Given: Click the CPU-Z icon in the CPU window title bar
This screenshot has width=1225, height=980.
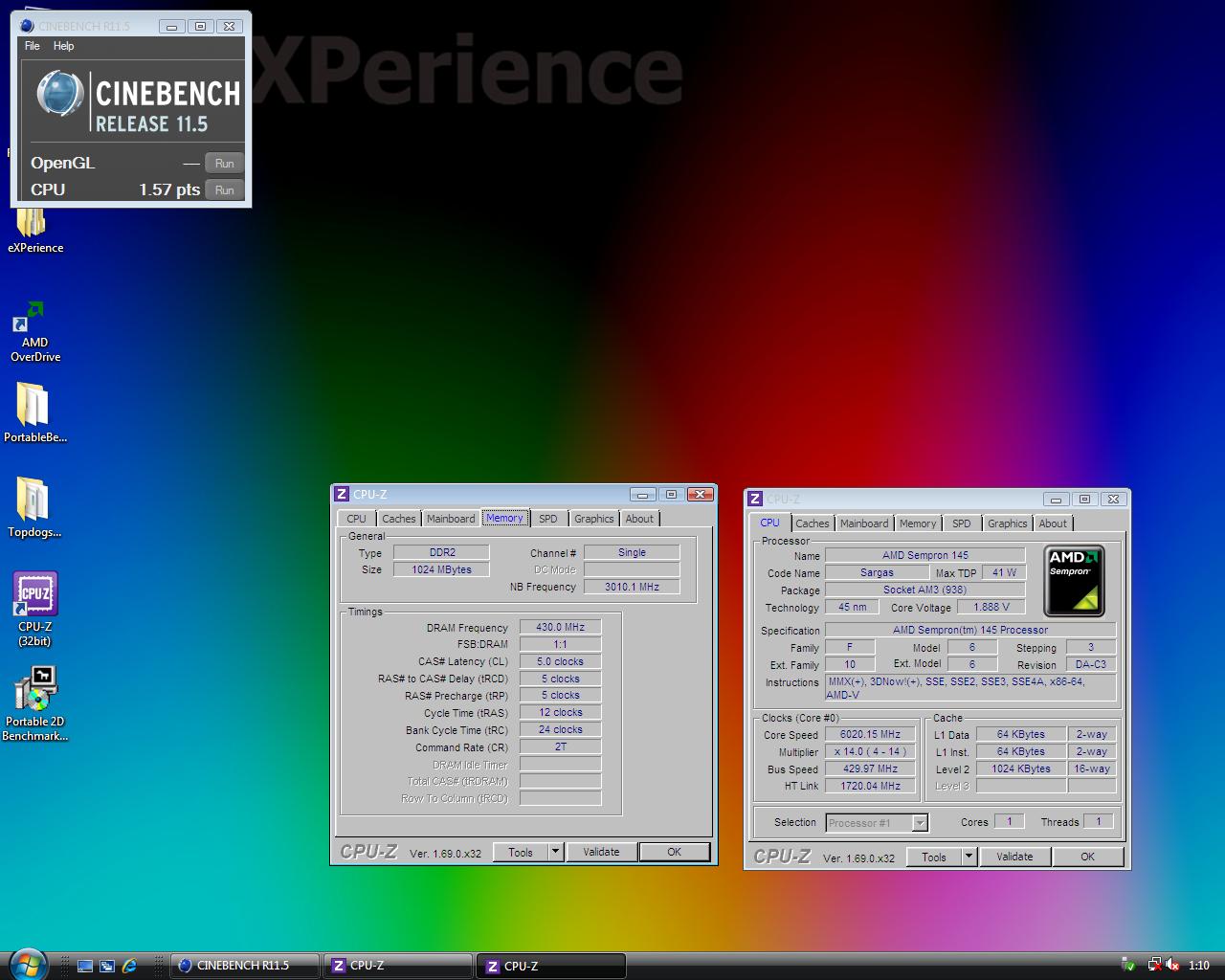Looking at the screenshot, I should point(755,499).
